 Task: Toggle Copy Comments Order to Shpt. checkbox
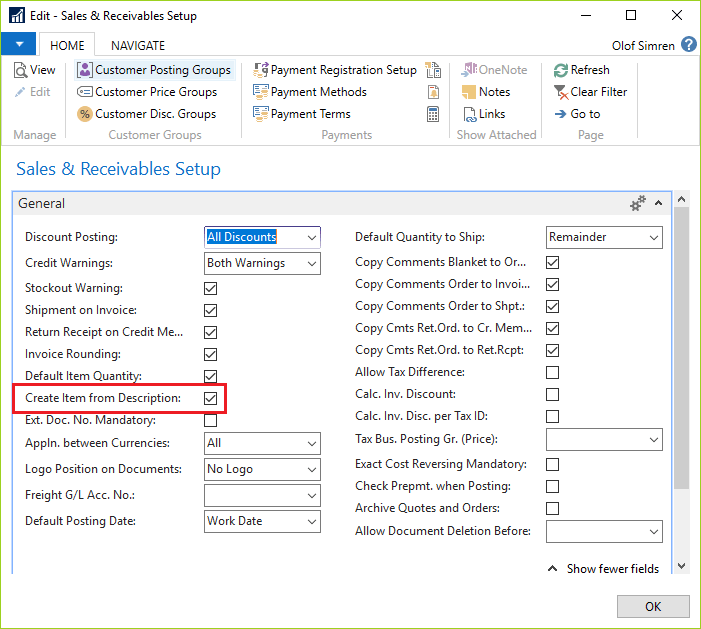(x=553, y=306)
